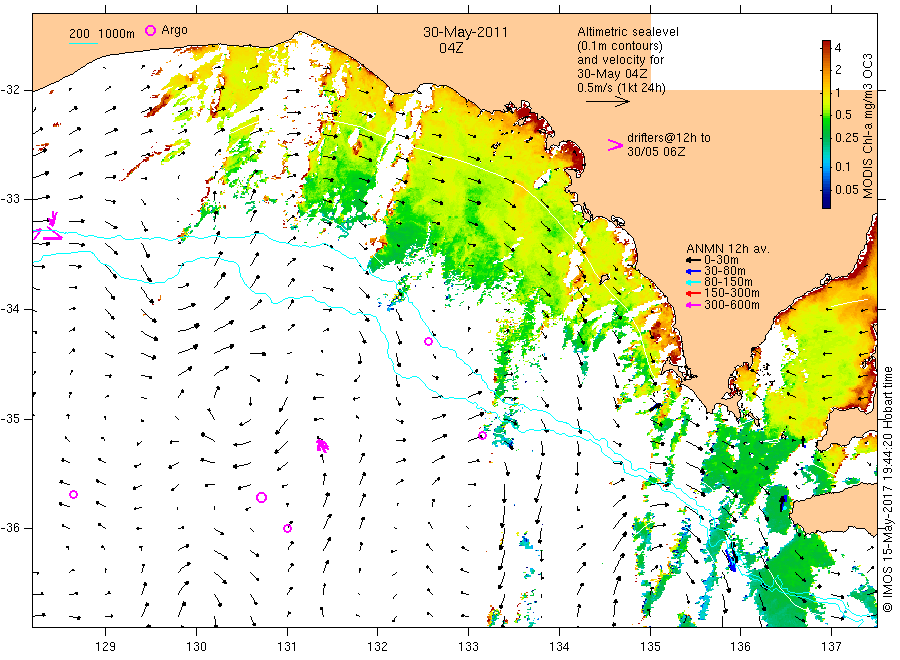
Task: Click the '0.5m/s (1kt 24h)' label
Action: pos(622,88)
